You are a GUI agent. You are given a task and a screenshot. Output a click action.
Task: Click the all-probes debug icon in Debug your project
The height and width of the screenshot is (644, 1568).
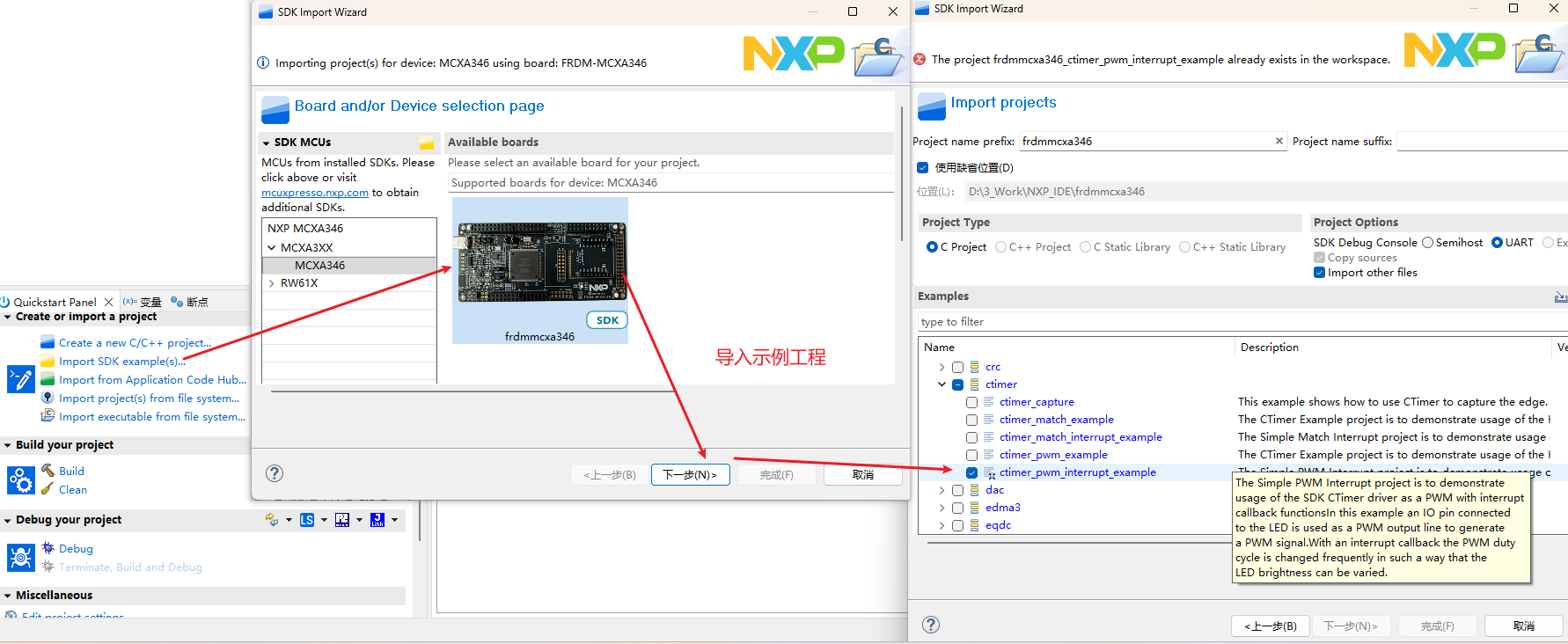pos(271,520)
